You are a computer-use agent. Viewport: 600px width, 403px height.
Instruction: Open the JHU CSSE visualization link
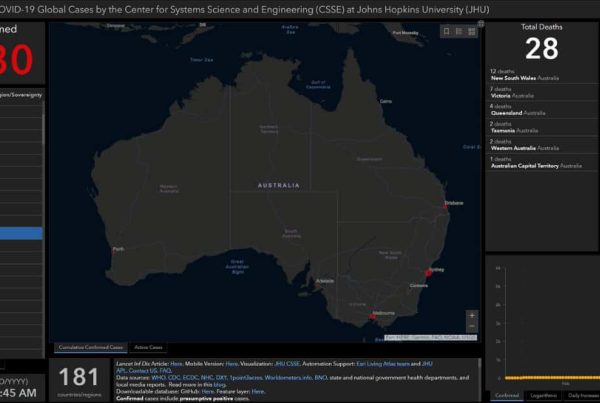coord(287,364)
